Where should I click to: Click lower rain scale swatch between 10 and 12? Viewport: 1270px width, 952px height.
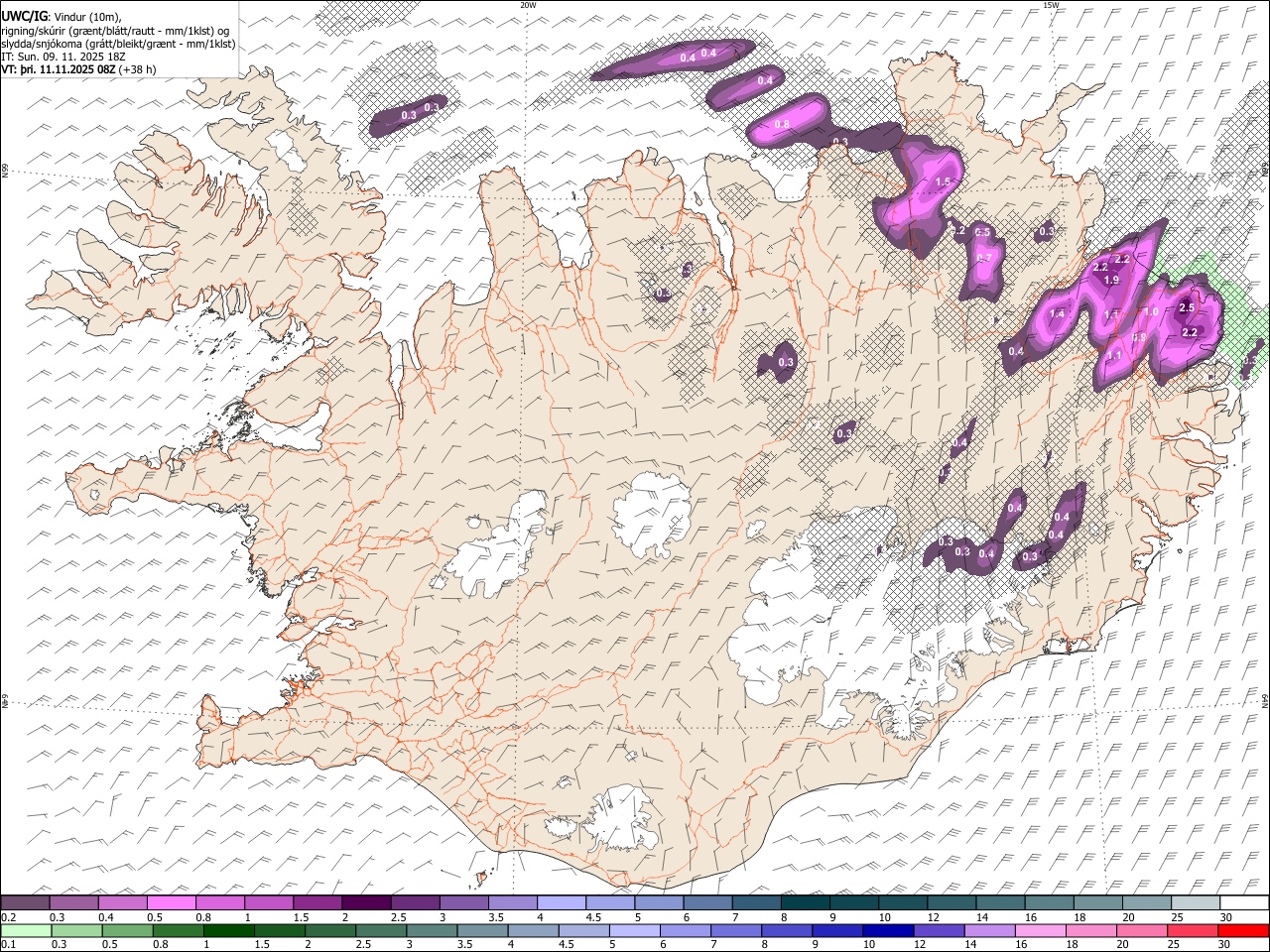(889, 930)
